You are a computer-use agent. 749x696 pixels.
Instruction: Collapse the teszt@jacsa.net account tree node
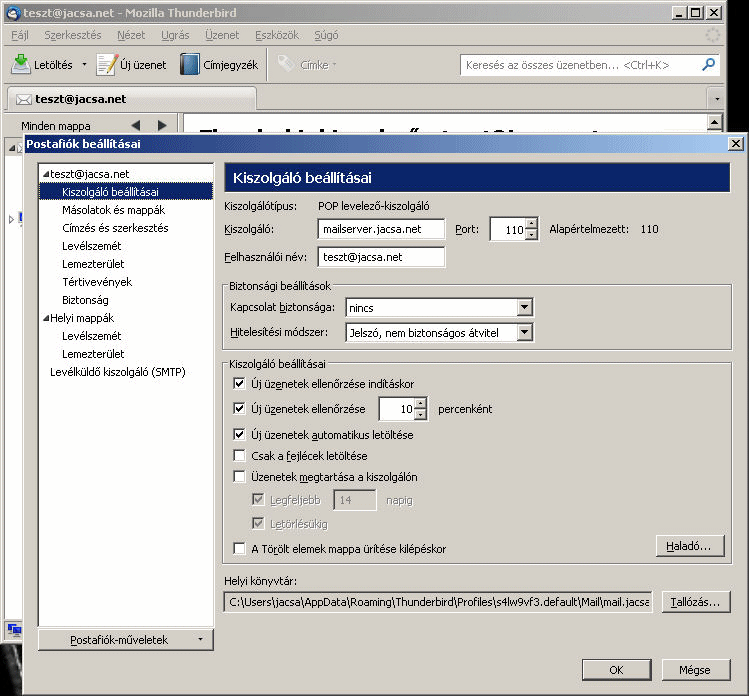(x=46, y=174)
